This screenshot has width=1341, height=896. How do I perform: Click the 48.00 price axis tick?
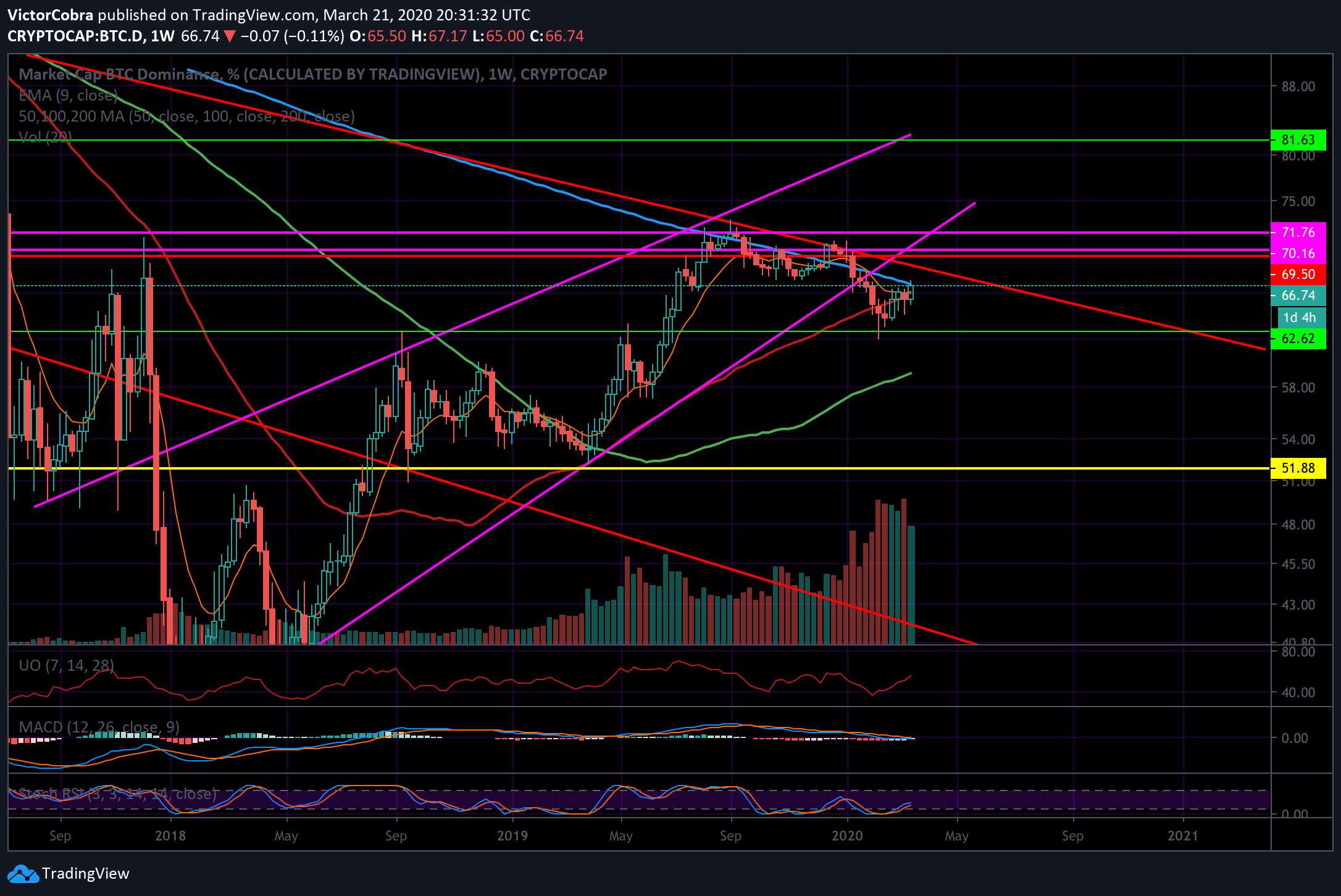click(x=1298, y=525)
